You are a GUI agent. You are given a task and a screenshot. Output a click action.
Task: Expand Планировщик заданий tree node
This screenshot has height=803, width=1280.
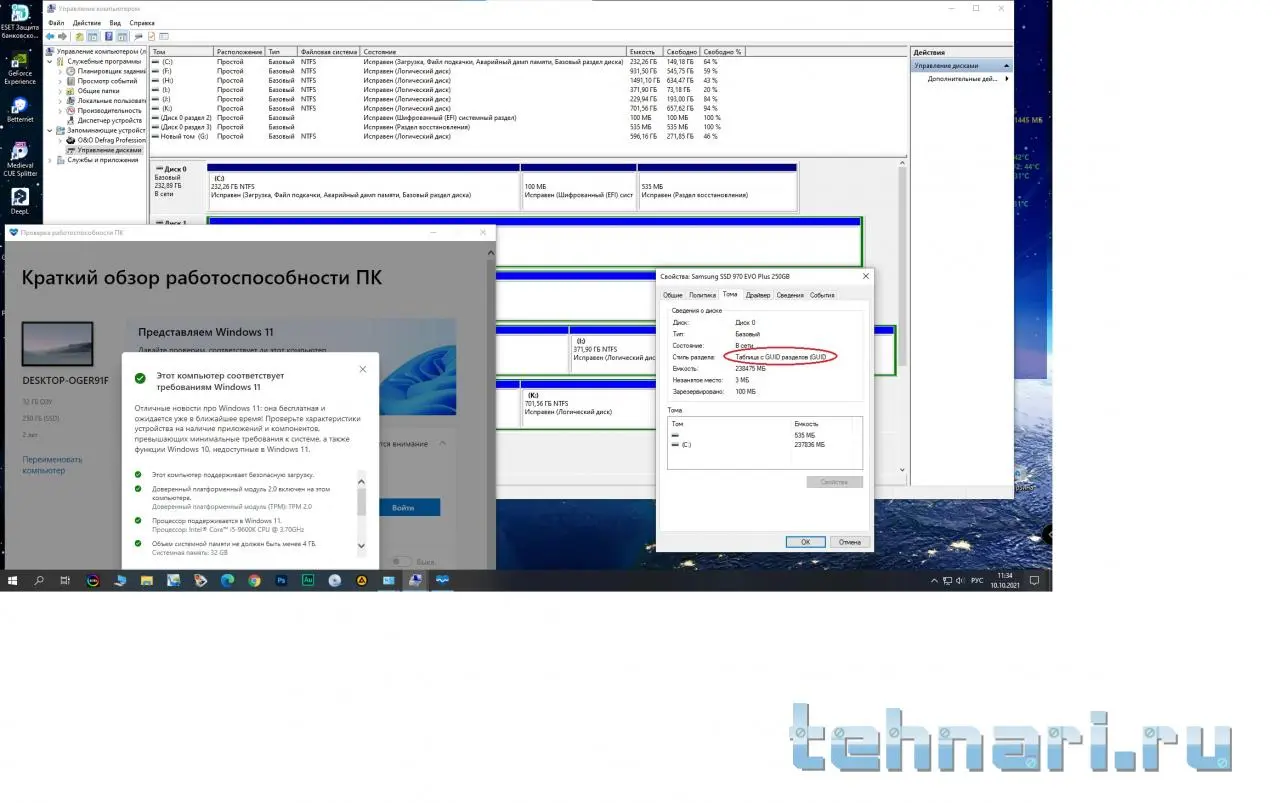tap(60, 71)
